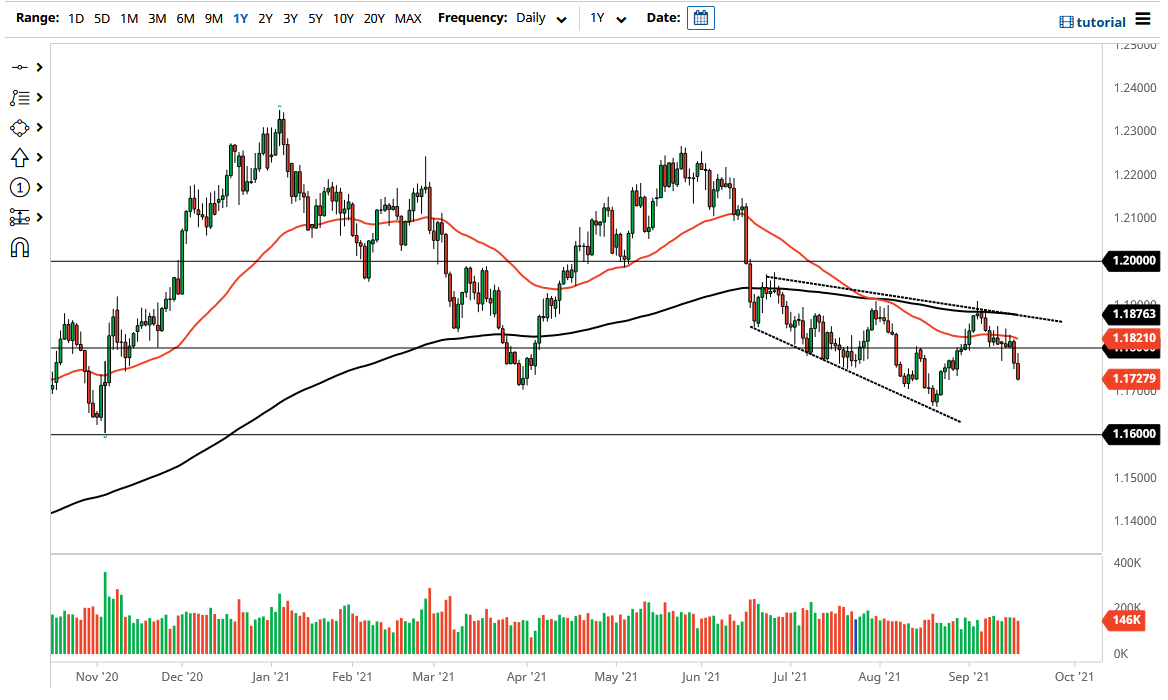Expand the measurement tool submenu chevron

point(39,217)
